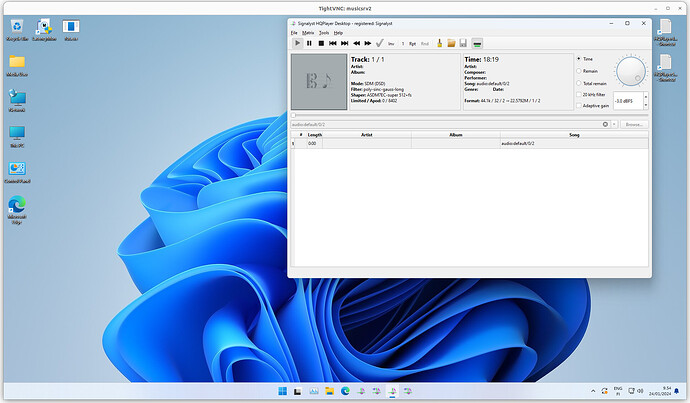Click the -3.0 dBFS volume field
The image size is (690, 403).
point(628,101)
